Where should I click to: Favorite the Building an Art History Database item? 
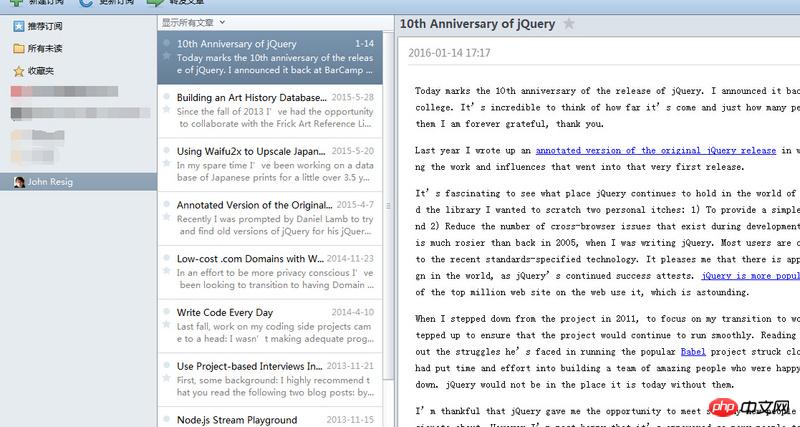tap(166, 109)
